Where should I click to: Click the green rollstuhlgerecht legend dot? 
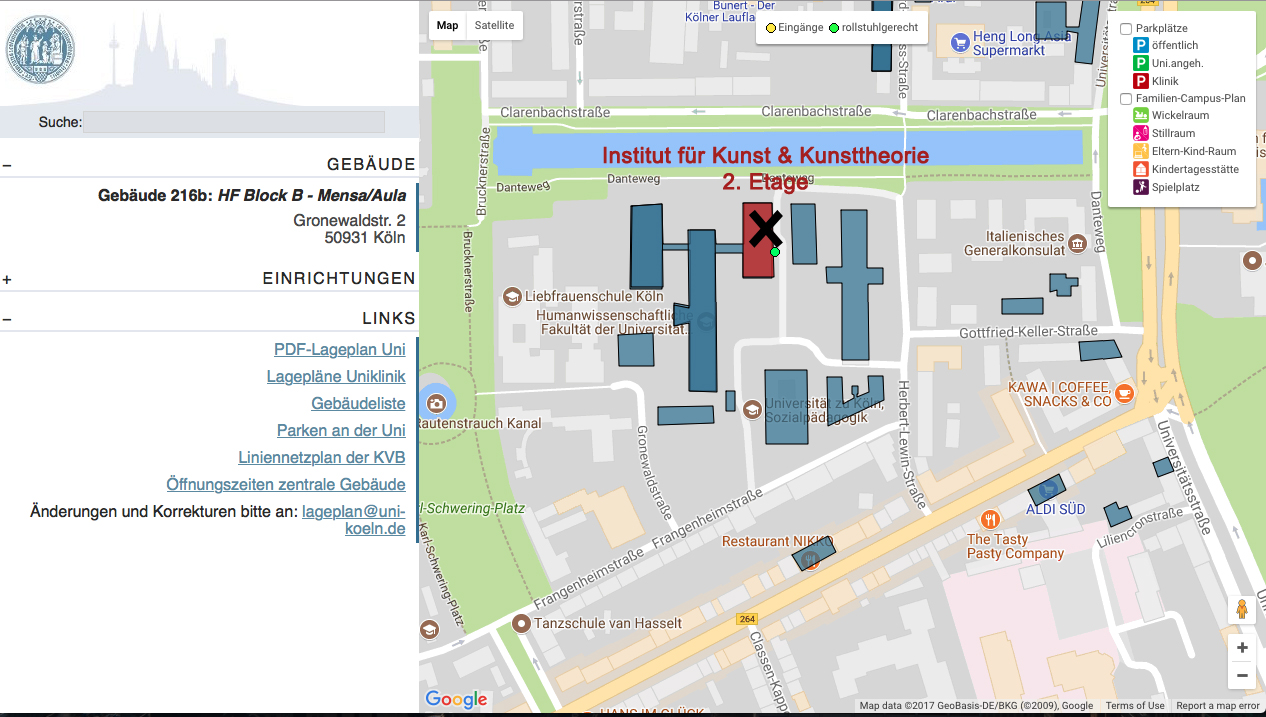834,28
